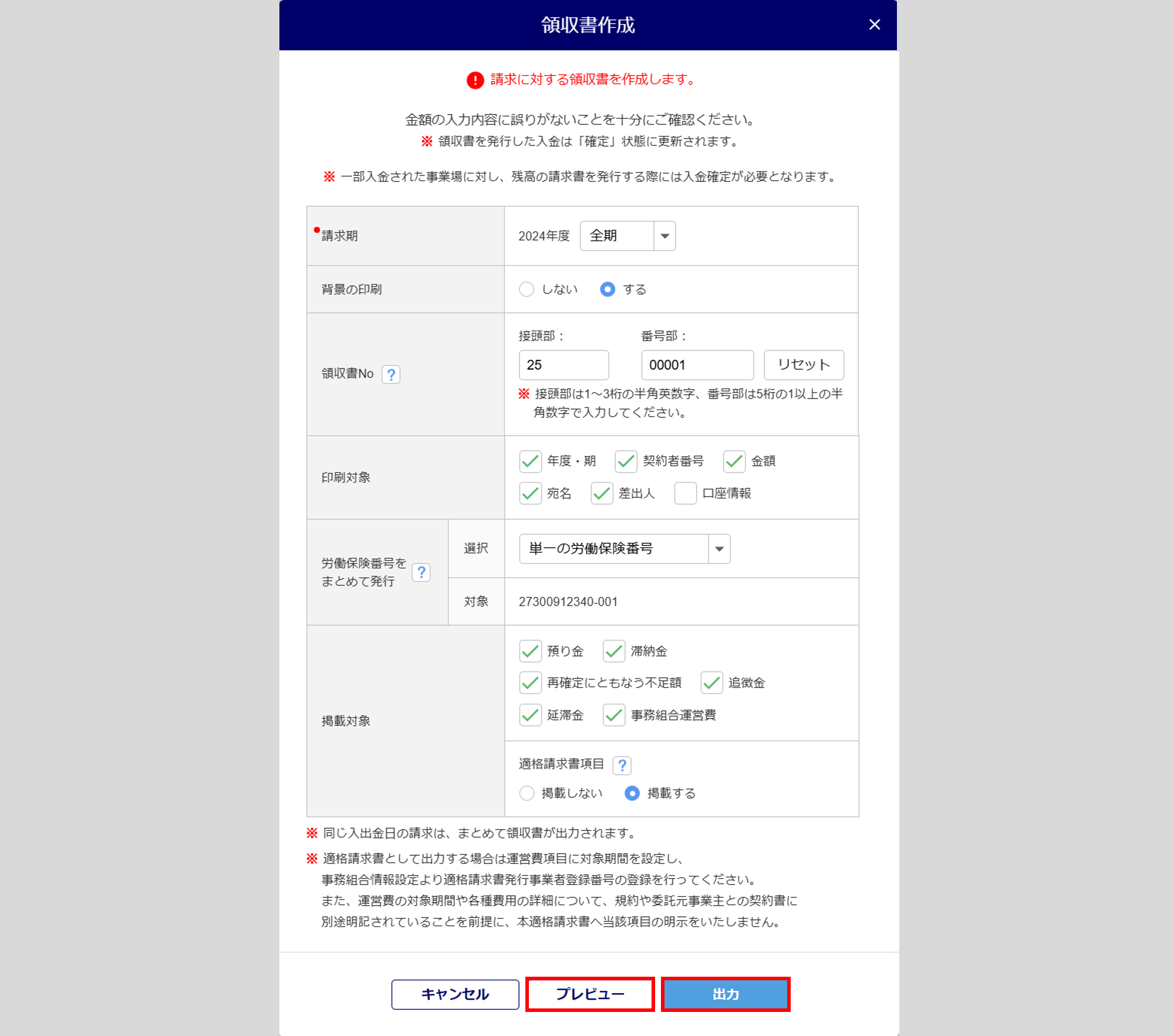Viewport: 1174px width, 1036px height.
Task: Uncheck the 年度・期 checkbox
Action: (530, 461)
